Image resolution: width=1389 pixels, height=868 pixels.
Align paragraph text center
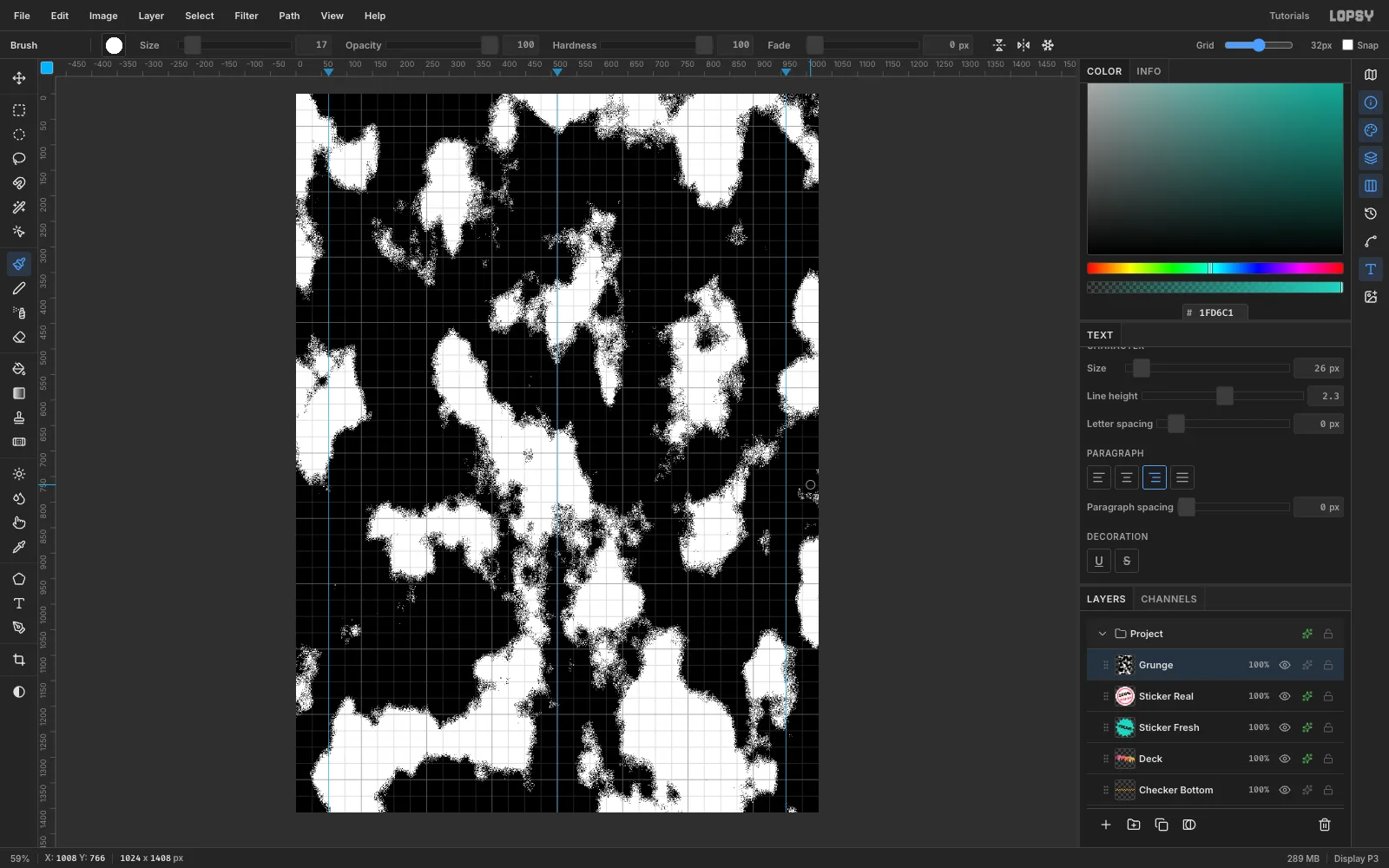[1127, 477]
